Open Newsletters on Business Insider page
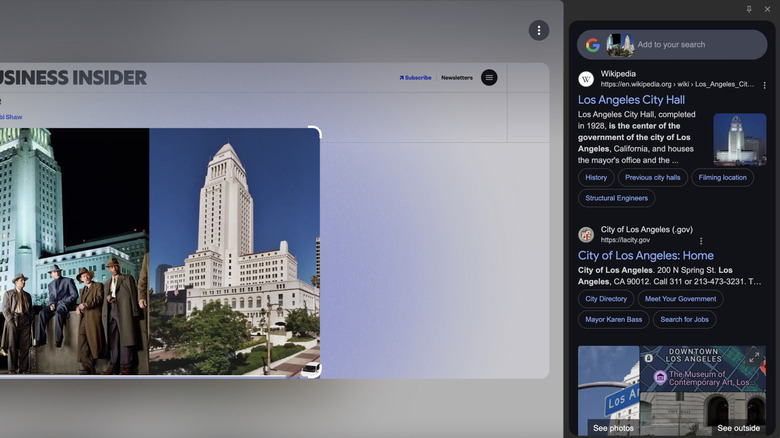780x438 pixels. pos(457,78)
